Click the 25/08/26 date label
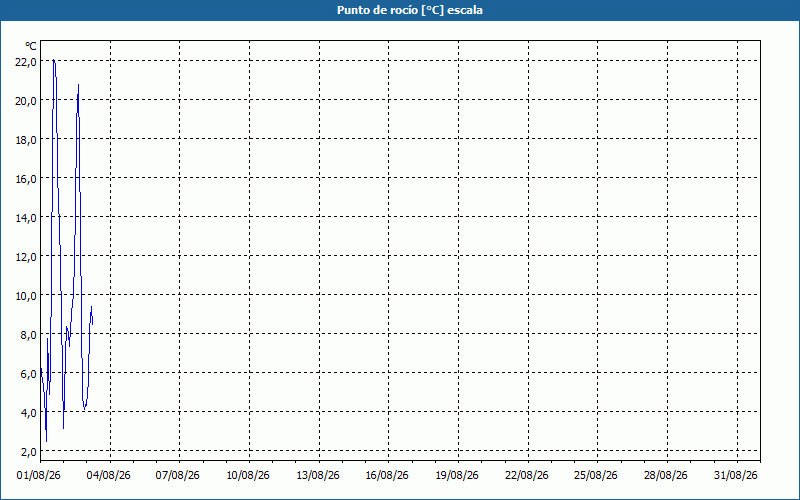Image resolution: width=800 pixels, height=500 pixels. click(596, 476)
